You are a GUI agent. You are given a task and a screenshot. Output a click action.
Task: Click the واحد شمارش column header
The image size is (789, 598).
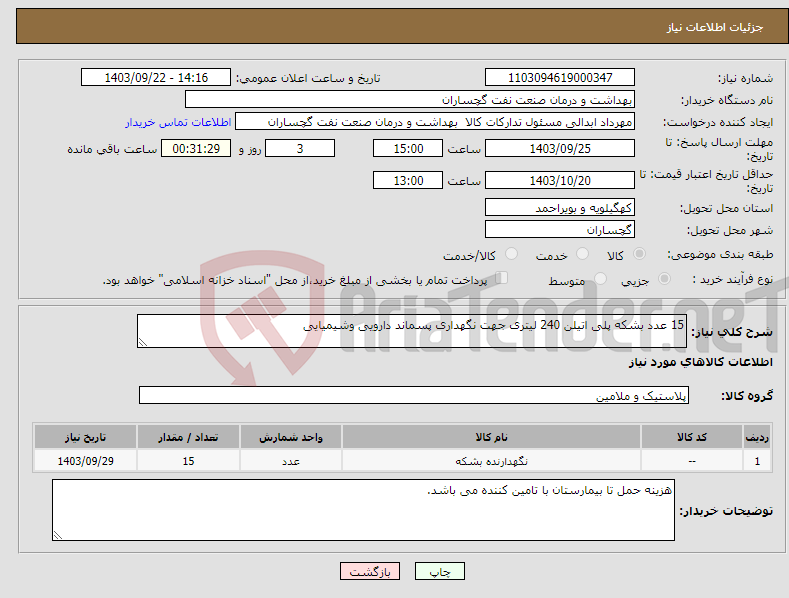click(291, 437)
